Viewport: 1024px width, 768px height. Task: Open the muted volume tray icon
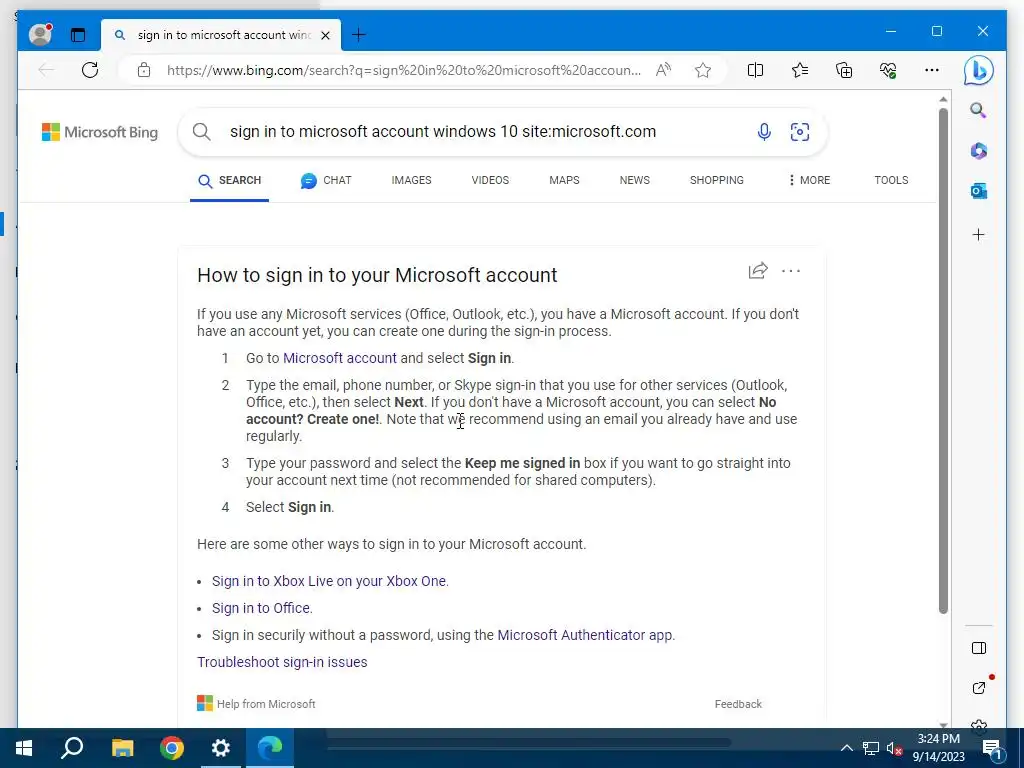tap(894, 748)
